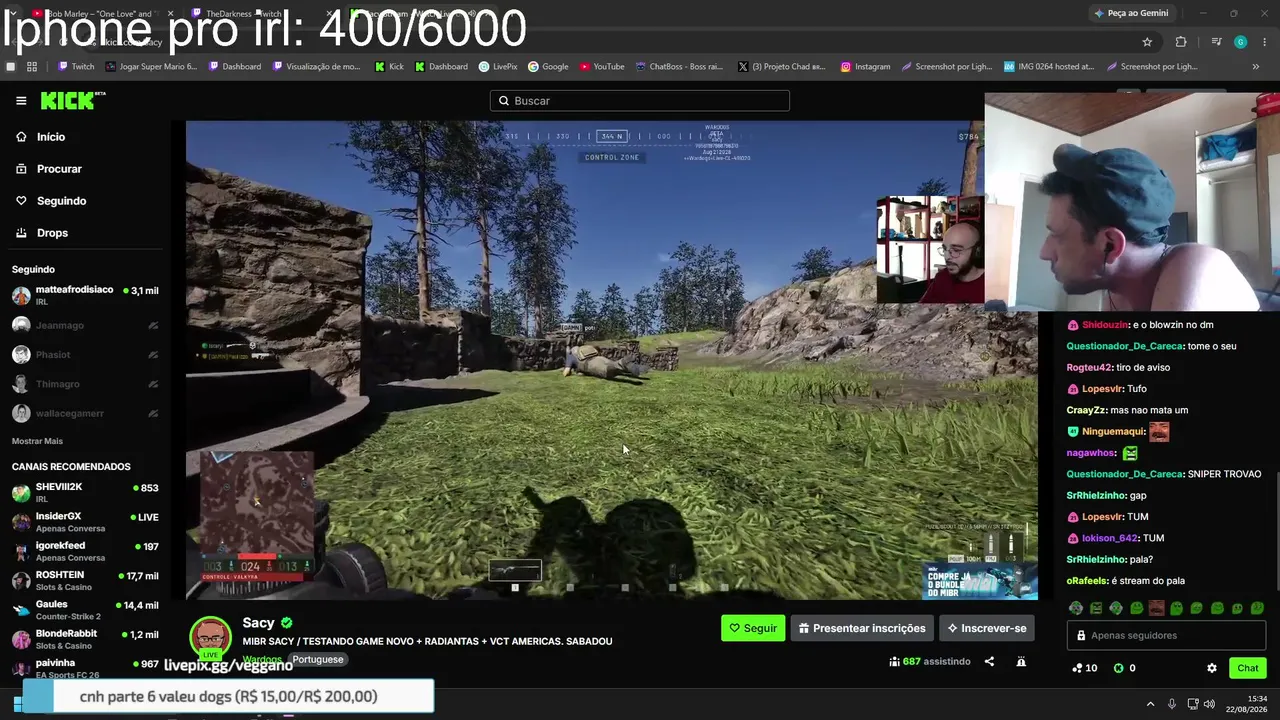Viewport: 1280px width, 720px height.
Task: Click the Procurar browse icon
Action: pos(21,169)
